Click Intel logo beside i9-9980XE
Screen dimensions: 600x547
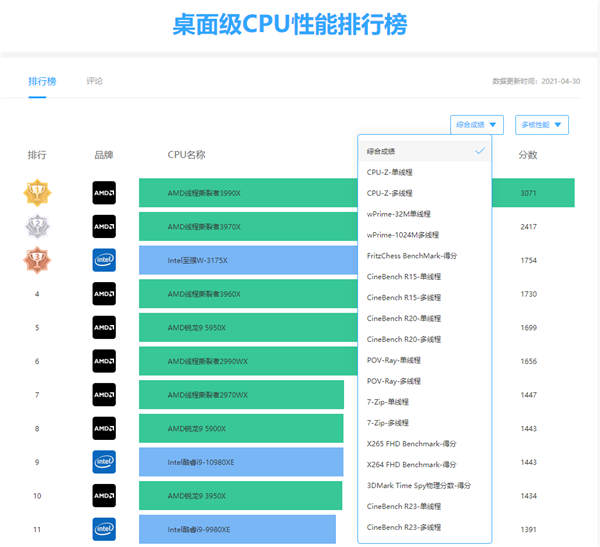pyautogui.click(x=104, y=529)
